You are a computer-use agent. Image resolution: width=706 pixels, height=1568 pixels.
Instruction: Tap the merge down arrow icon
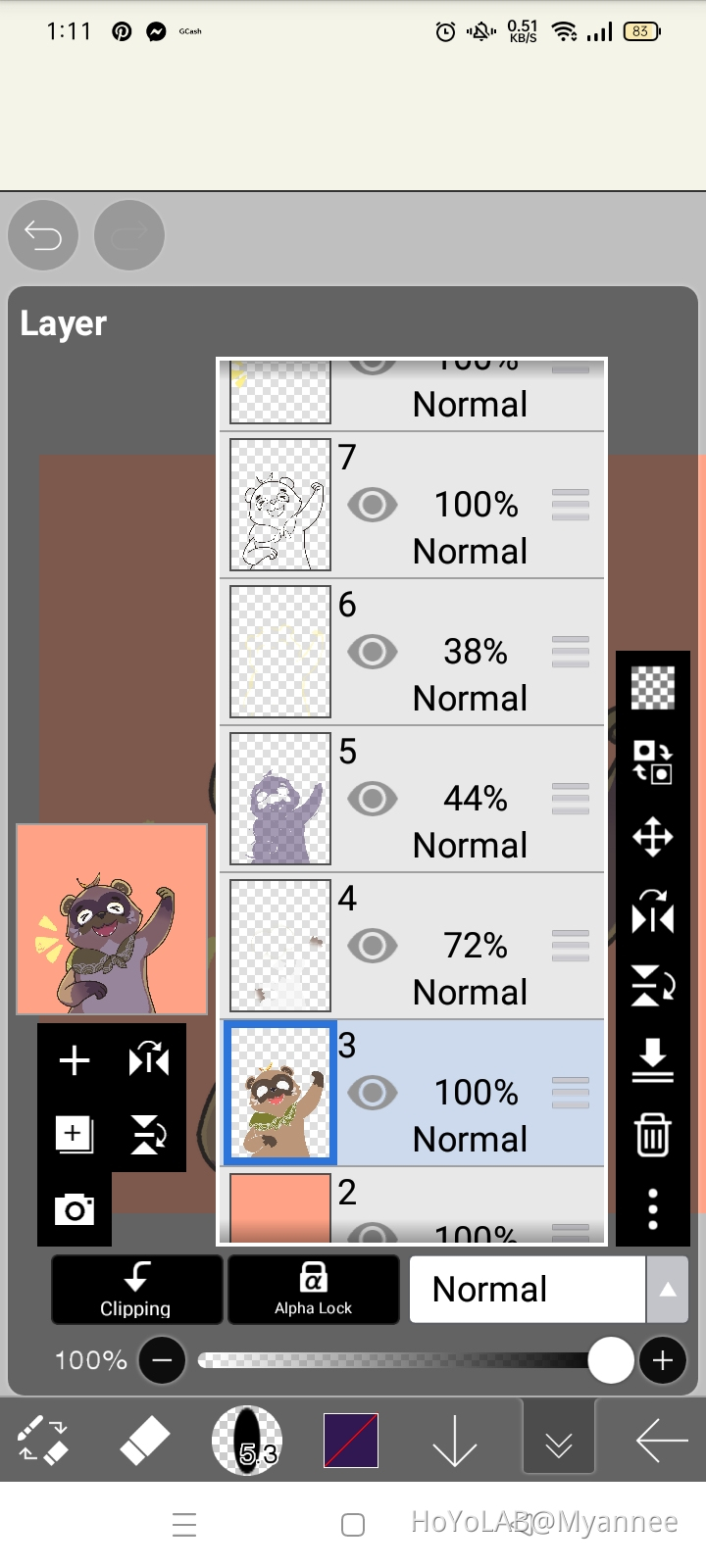point(652,1060)
